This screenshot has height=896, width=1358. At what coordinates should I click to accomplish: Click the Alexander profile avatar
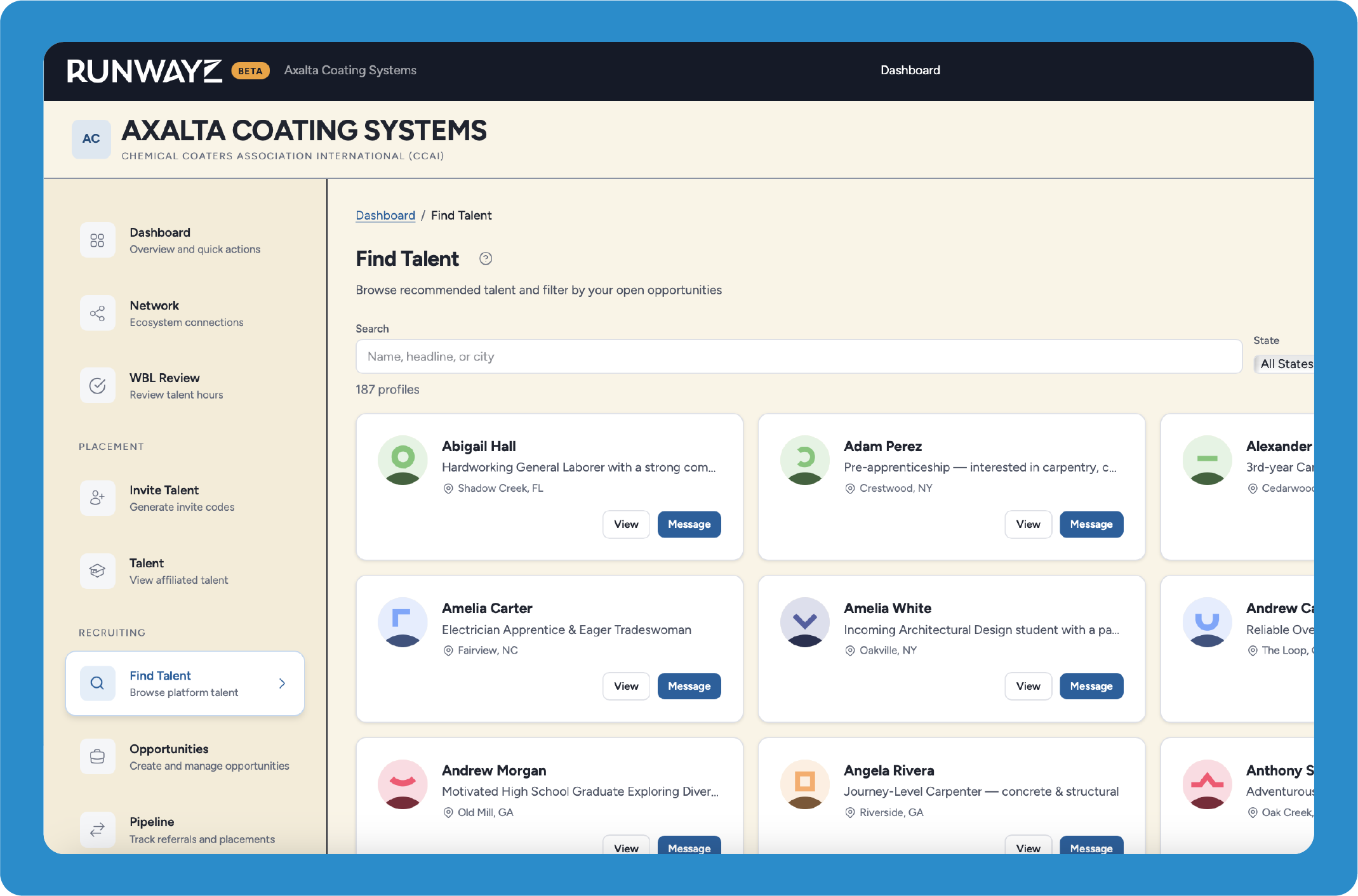[1207, 460]
